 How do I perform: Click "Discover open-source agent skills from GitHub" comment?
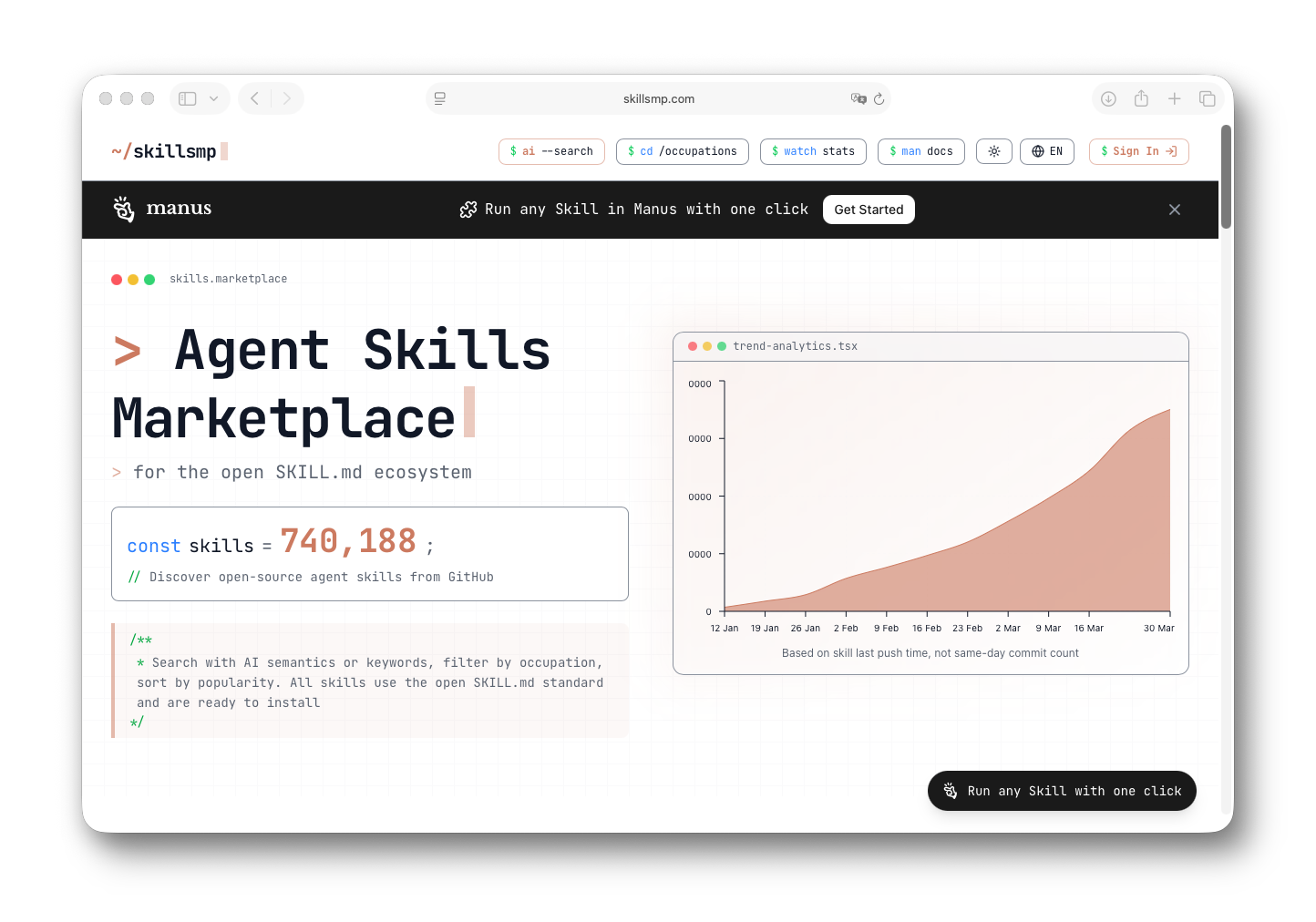tap(311, 577)
